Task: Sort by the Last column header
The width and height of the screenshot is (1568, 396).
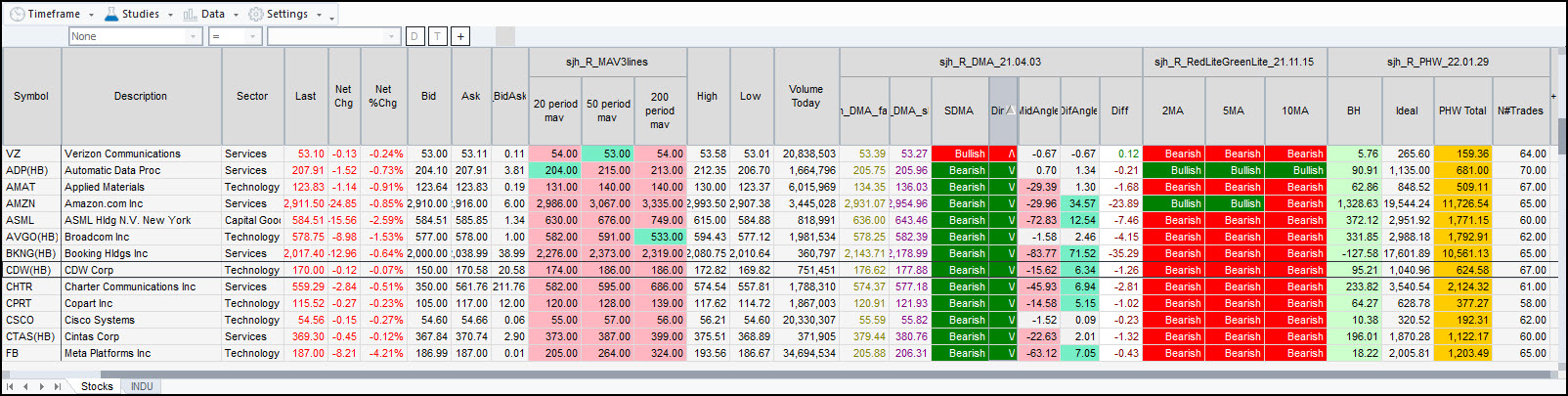Action: click(306, 96)
